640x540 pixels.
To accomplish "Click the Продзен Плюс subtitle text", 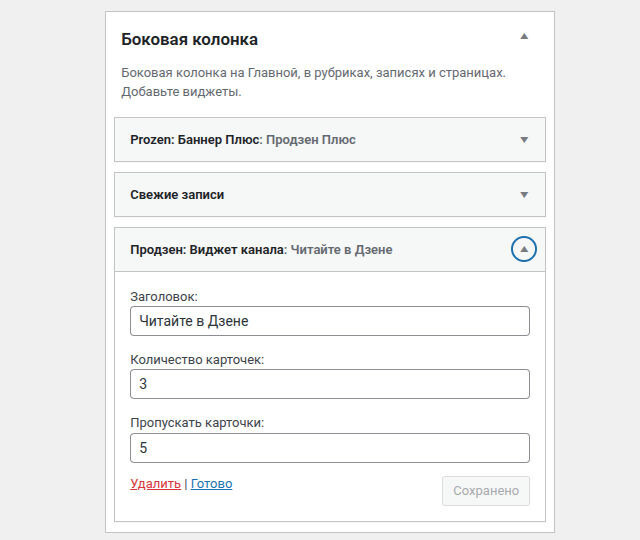I will [x=311, y=140].
